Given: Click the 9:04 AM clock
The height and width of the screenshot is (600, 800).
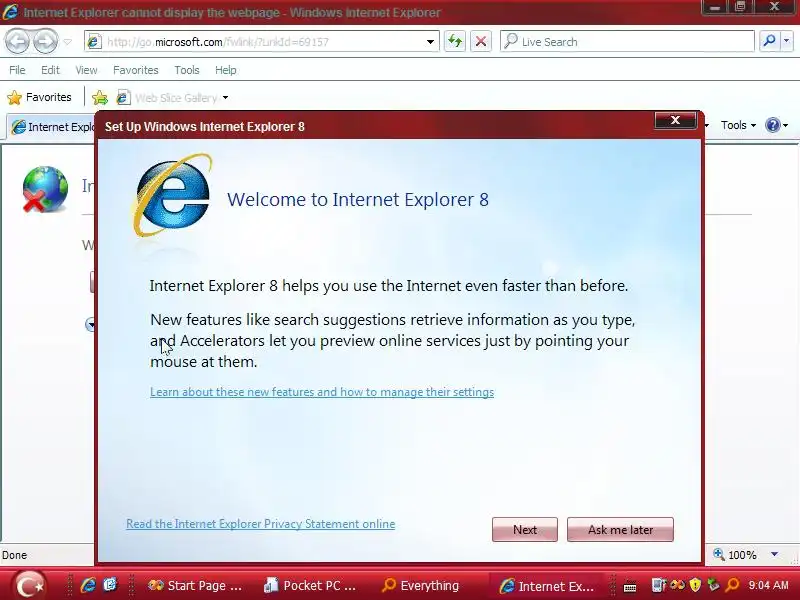Looking at the screenshot, I should coord(768,585).
